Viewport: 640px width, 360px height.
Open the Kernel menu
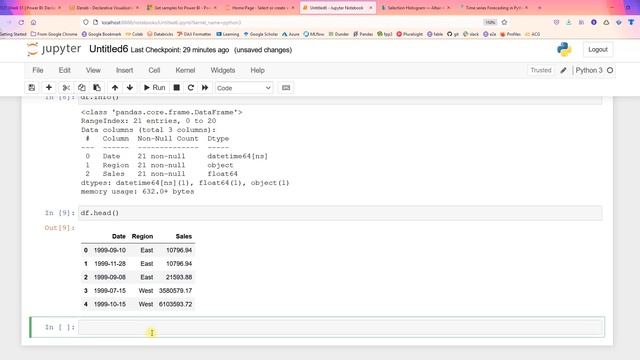(x=185, y=70)
